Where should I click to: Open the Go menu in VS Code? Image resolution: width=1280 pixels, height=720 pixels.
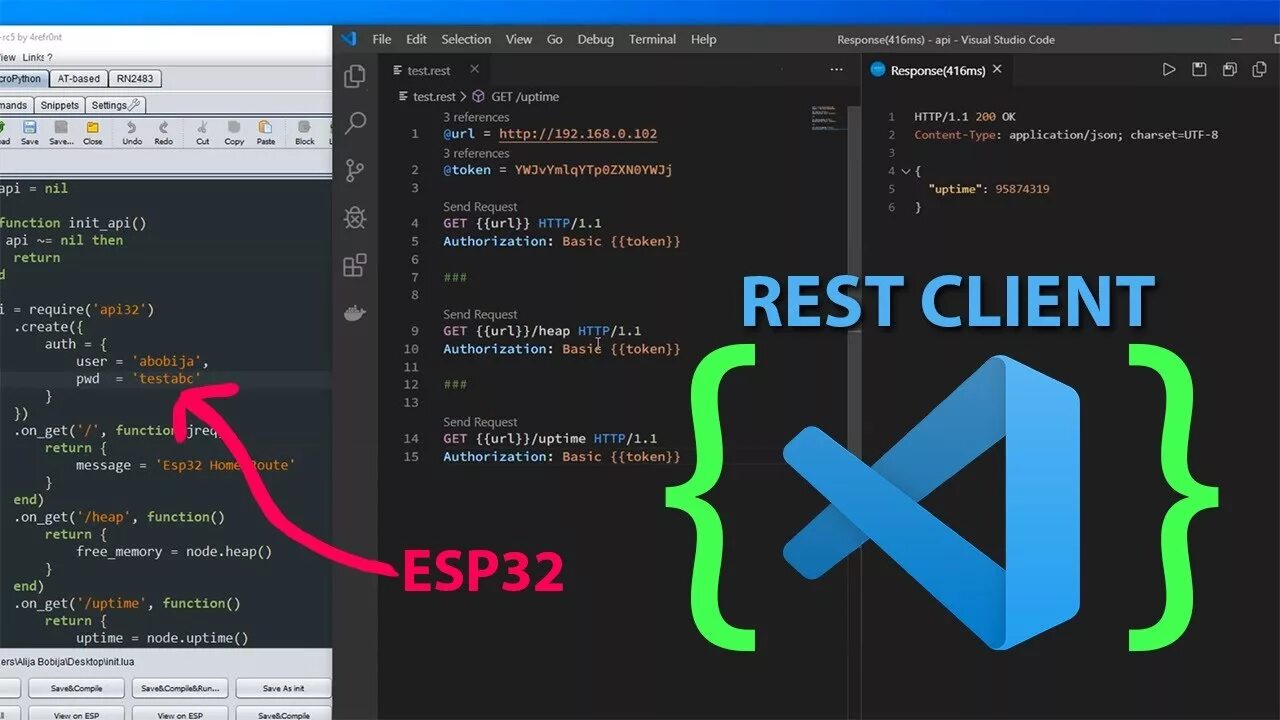tap(555, 39)
